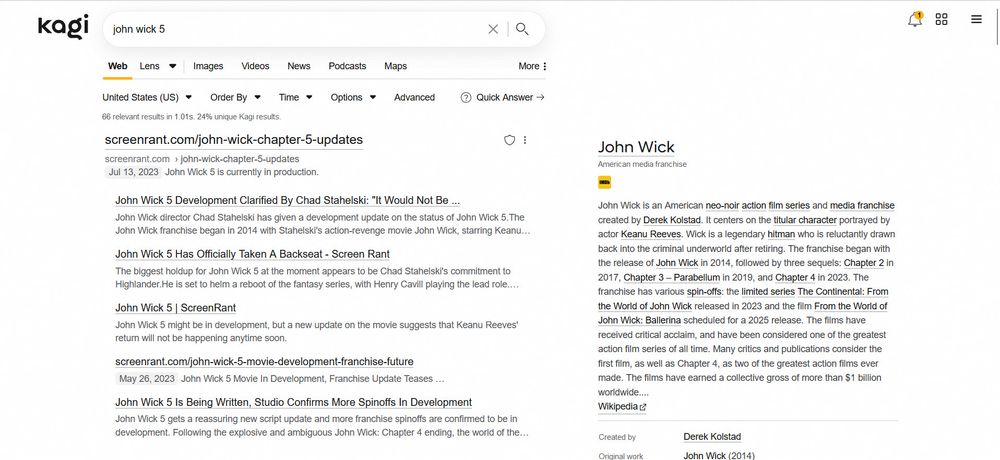Click the Advanced search link
This screenshot has width=1000, height=460.
click(x=415, y=98)
